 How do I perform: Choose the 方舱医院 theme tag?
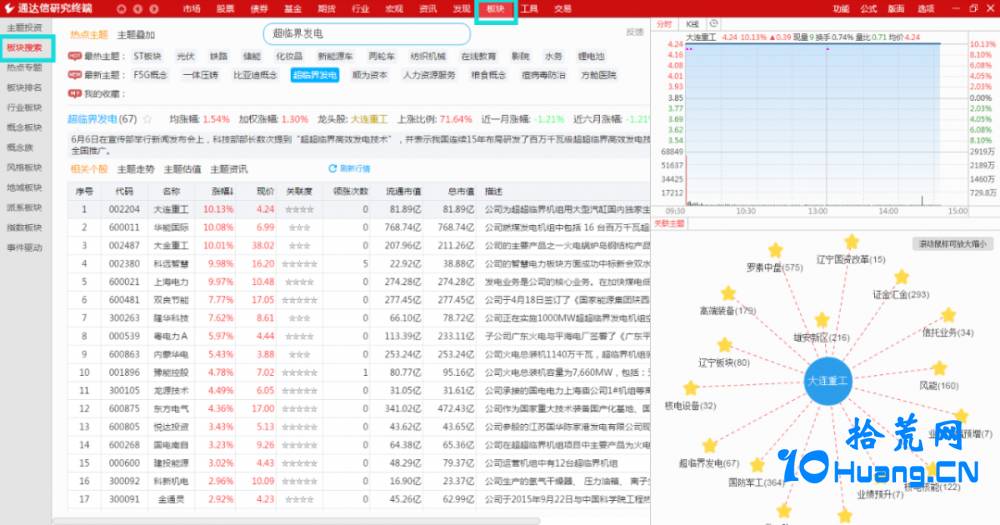(598, 75)
